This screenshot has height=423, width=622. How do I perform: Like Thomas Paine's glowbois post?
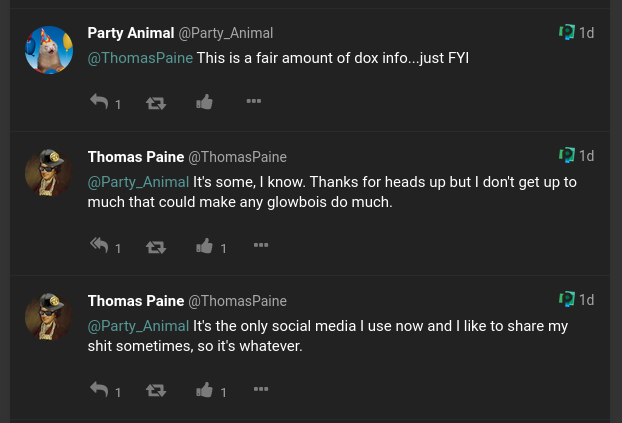204,246
